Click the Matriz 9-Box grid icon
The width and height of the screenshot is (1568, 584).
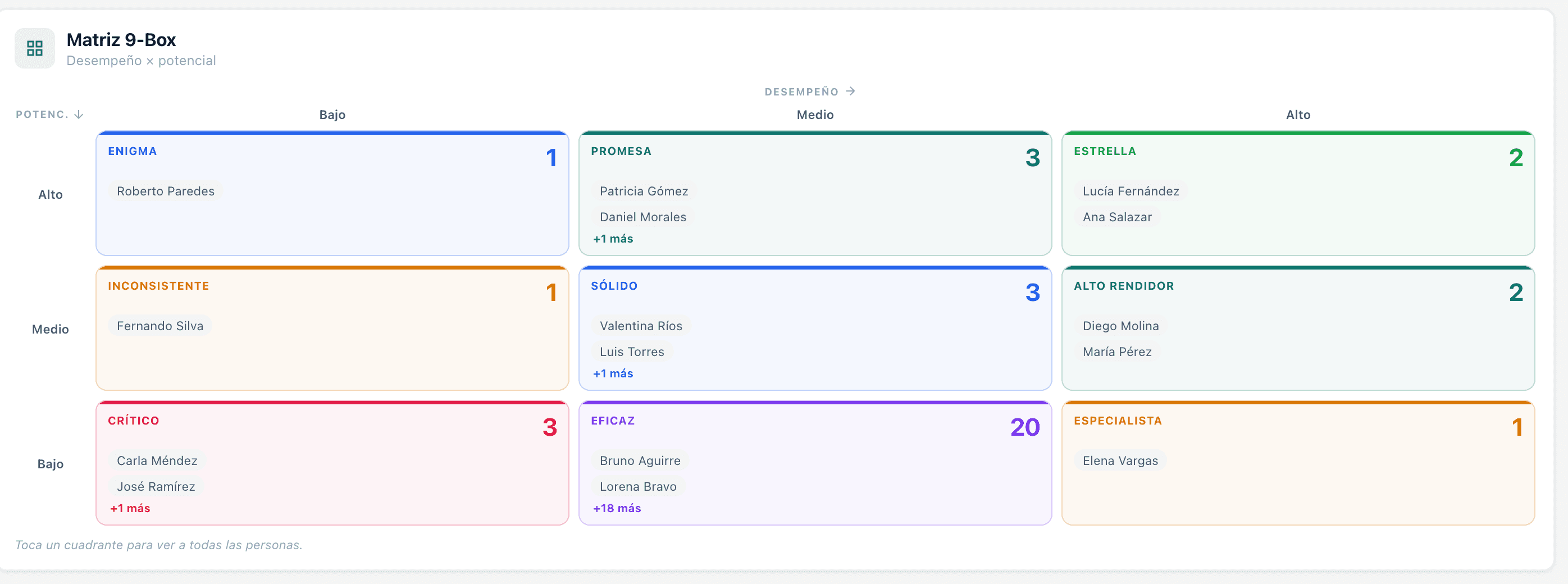coord(35,48)
